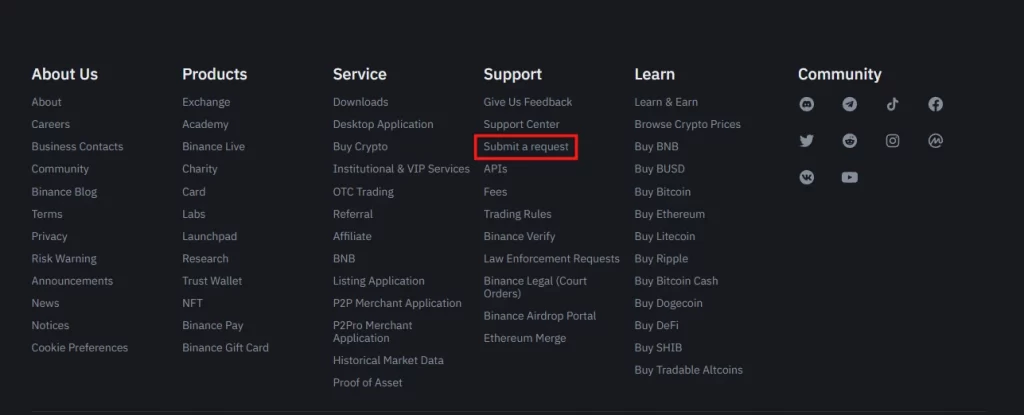Select Buy Tradable Altcoins link
The width and height of the screenshot is (1024, 415).
pyautogui.click(x=688, y=370)
